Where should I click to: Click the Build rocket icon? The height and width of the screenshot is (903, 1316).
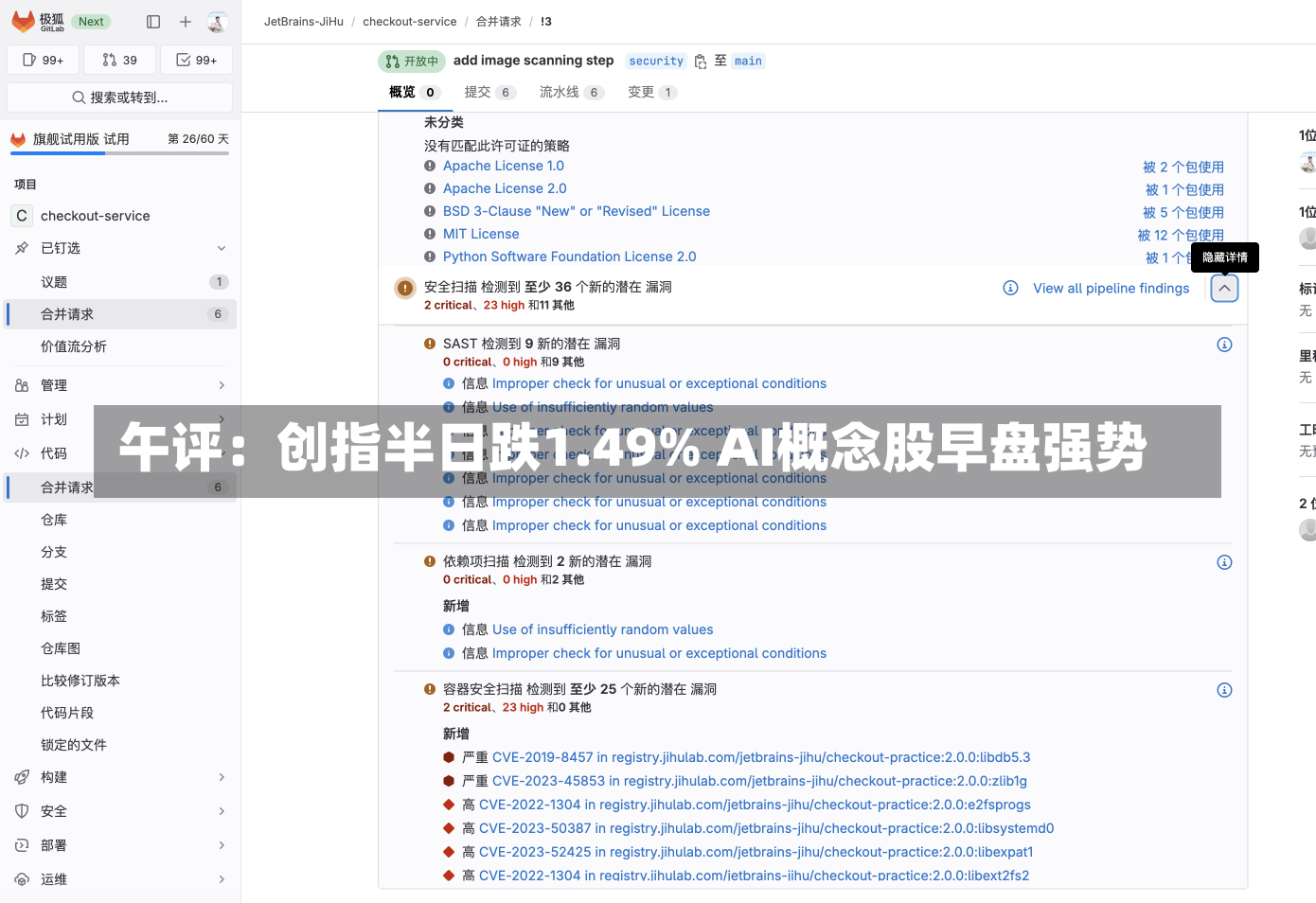coord(22,777)
